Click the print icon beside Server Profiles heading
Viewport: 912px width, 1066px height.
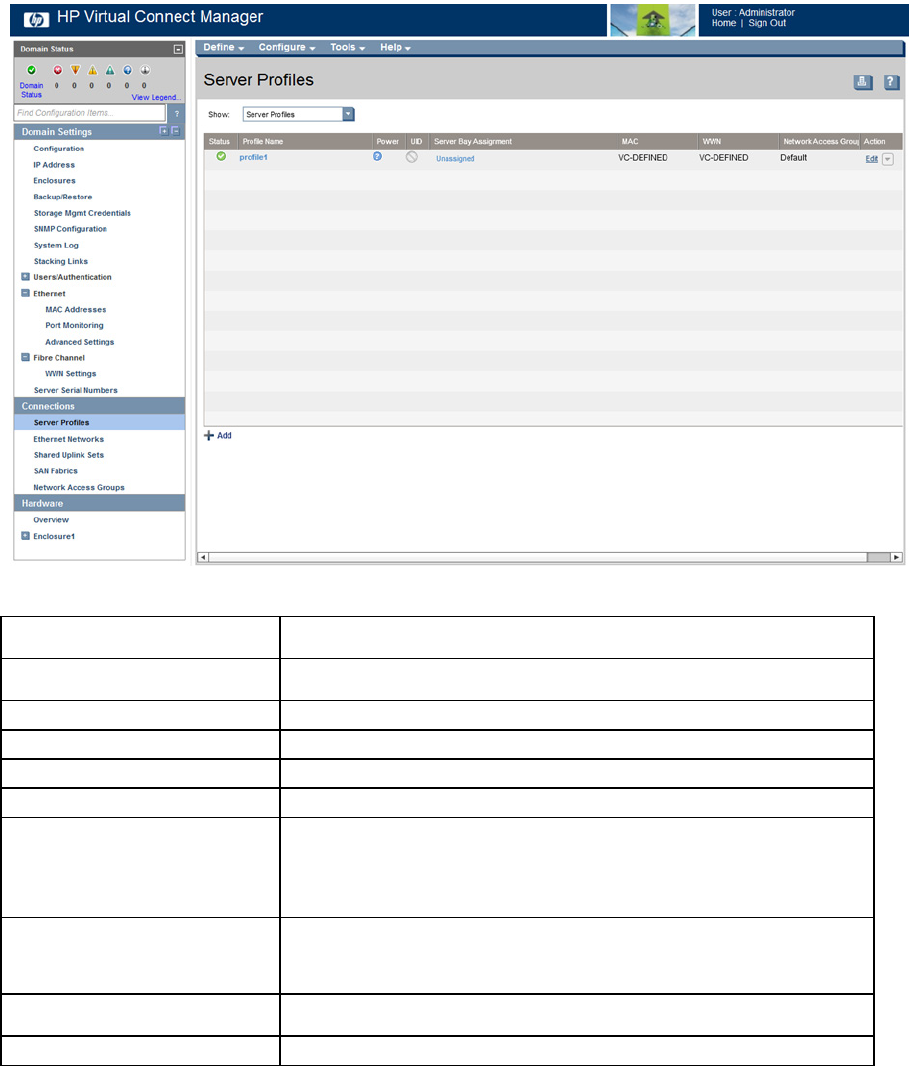[x=862, y=82]
